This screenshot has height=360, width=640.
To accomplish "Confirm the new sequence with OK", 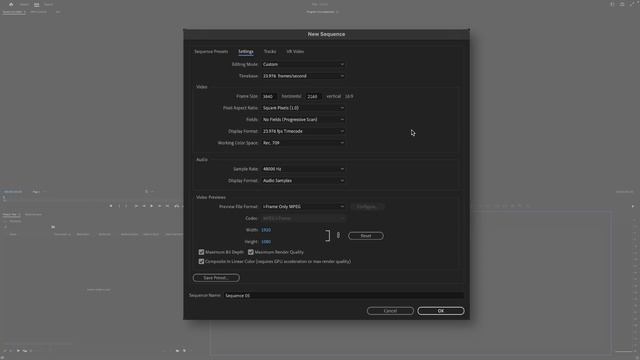I will click(x=441, y=311).
